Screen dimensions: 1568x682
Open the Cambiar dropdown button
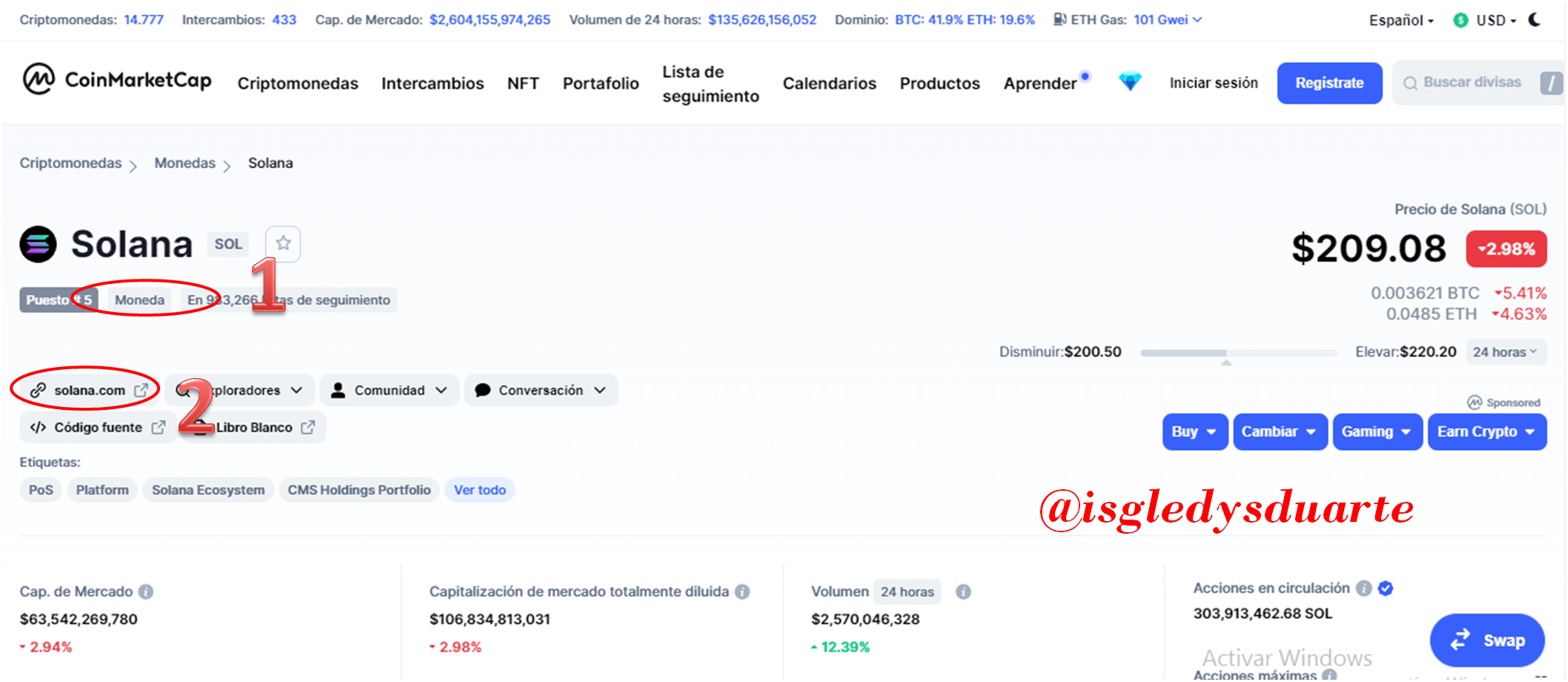tap(1280, 431)
